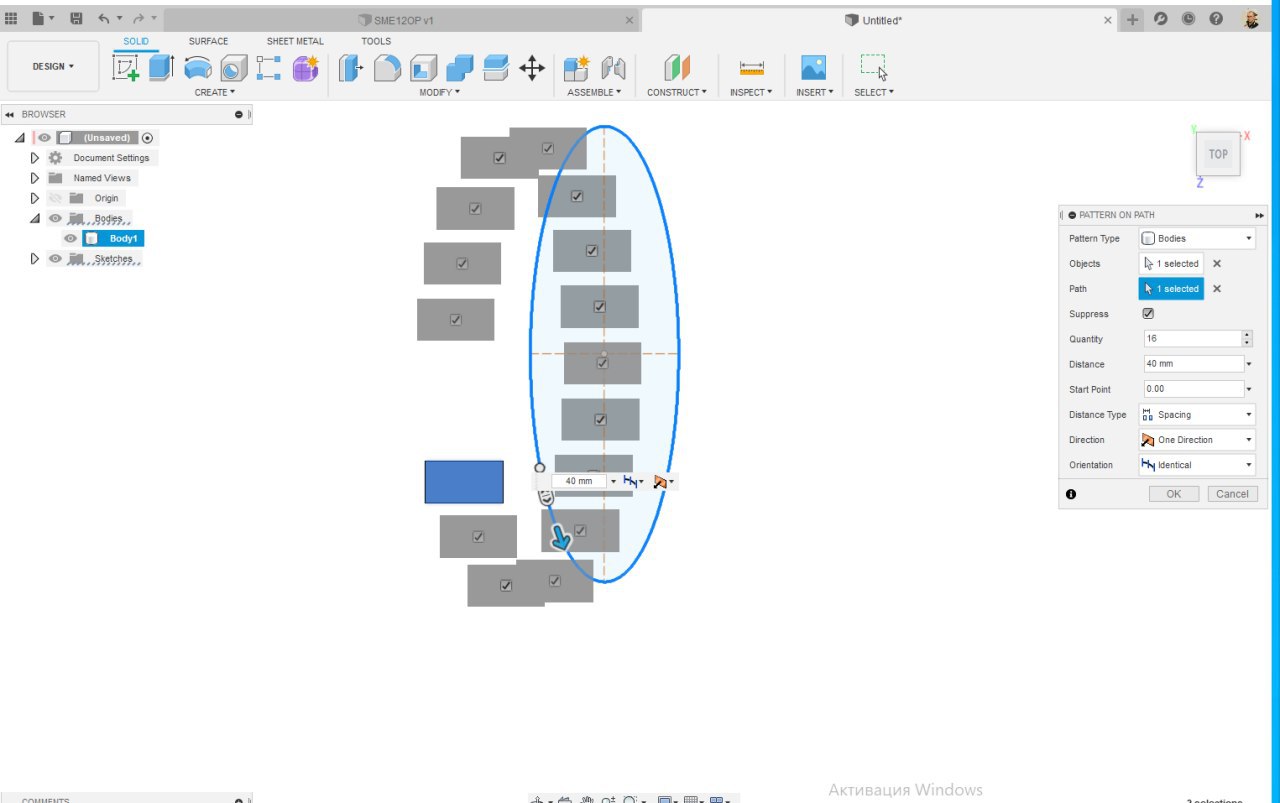The height and width of the screenshot is (803, 1280).
Task: Open the INSPECT menu
Action: click(x=751, y=92)
